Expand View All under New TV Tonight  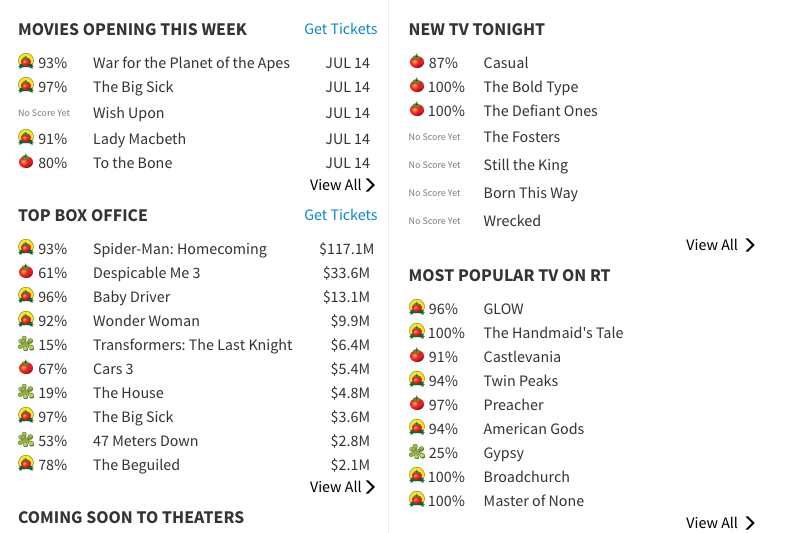[720, 245]
